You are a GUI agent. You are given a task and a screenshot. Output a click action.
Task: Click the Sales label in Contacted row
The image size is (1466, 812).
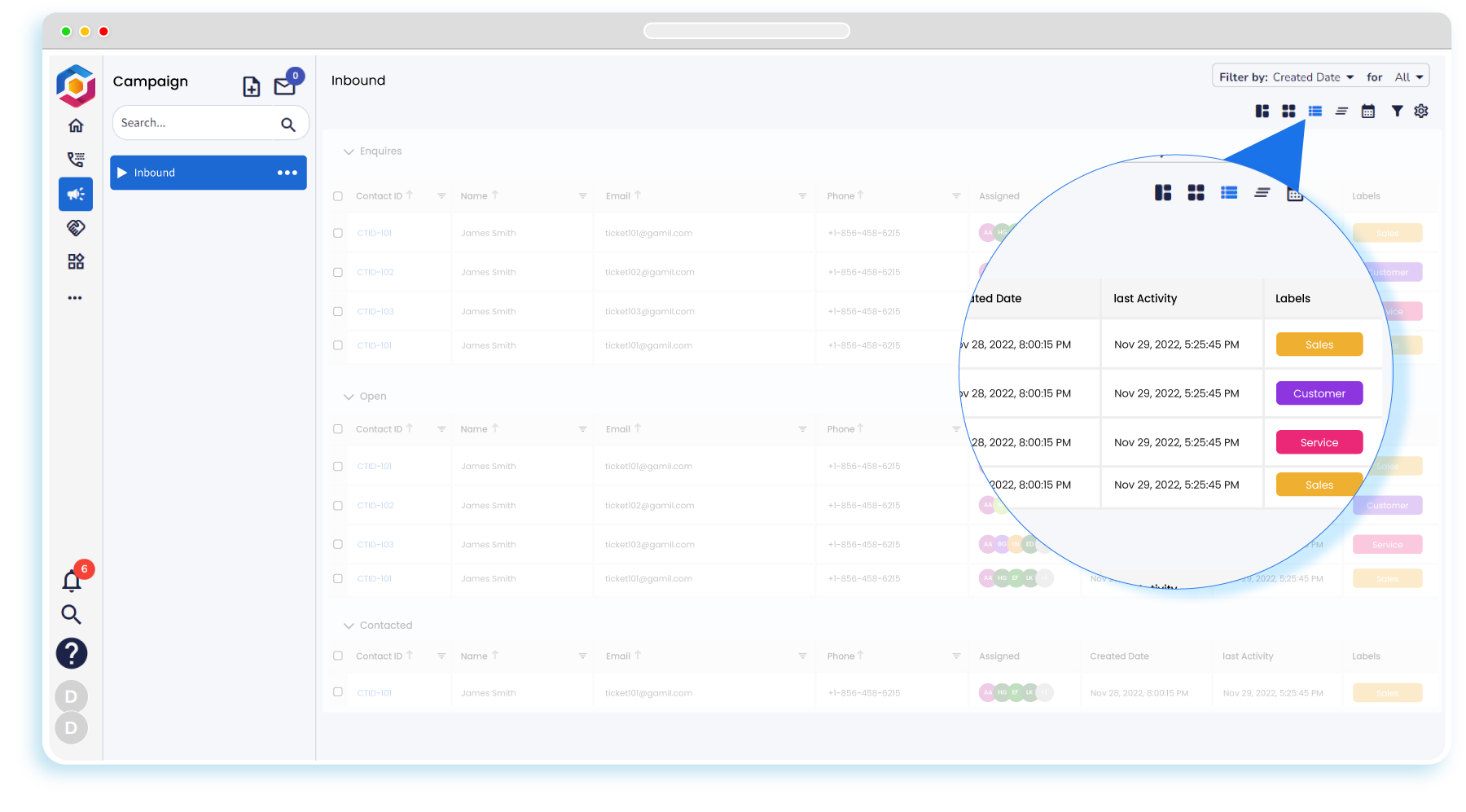pos(1387,693)
